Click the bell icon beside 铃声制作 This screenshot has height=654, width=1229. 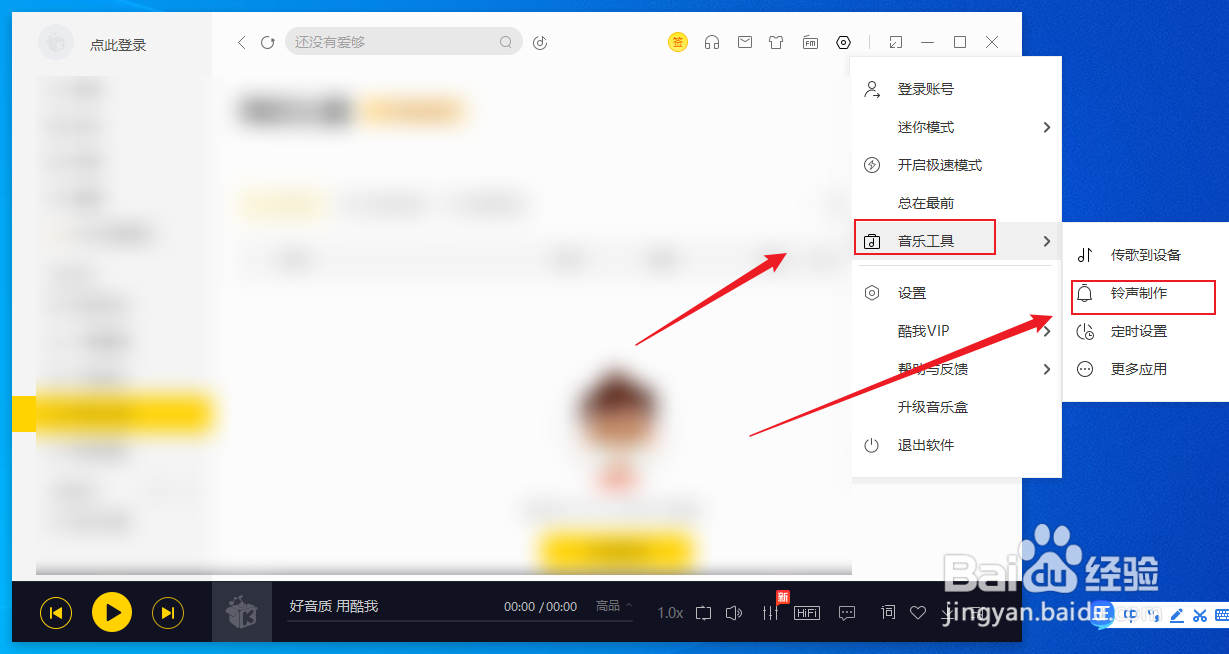point(1085,294)
